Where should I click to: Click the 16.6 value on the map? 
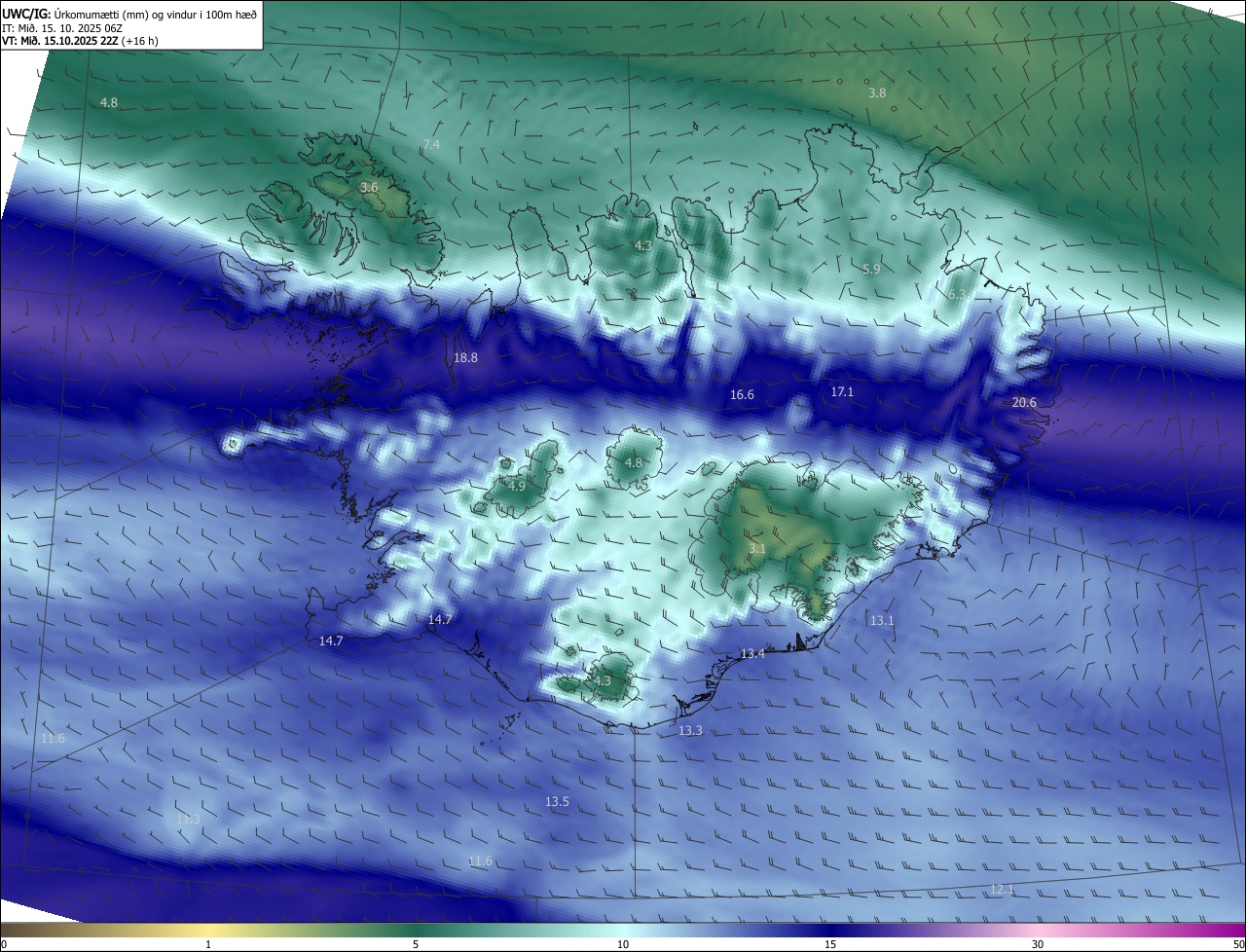click(x=742, y=394)
